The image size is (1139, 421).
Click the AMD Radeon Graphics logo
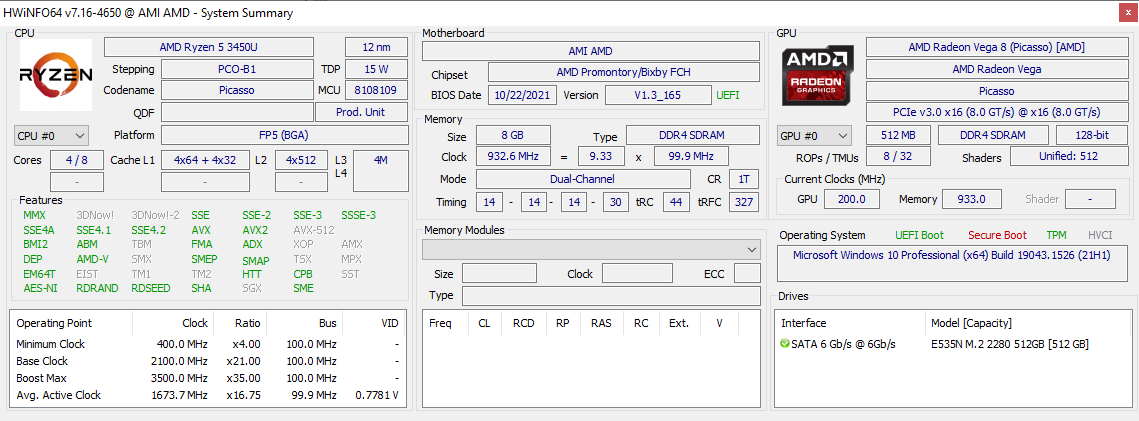click(817, 75)
